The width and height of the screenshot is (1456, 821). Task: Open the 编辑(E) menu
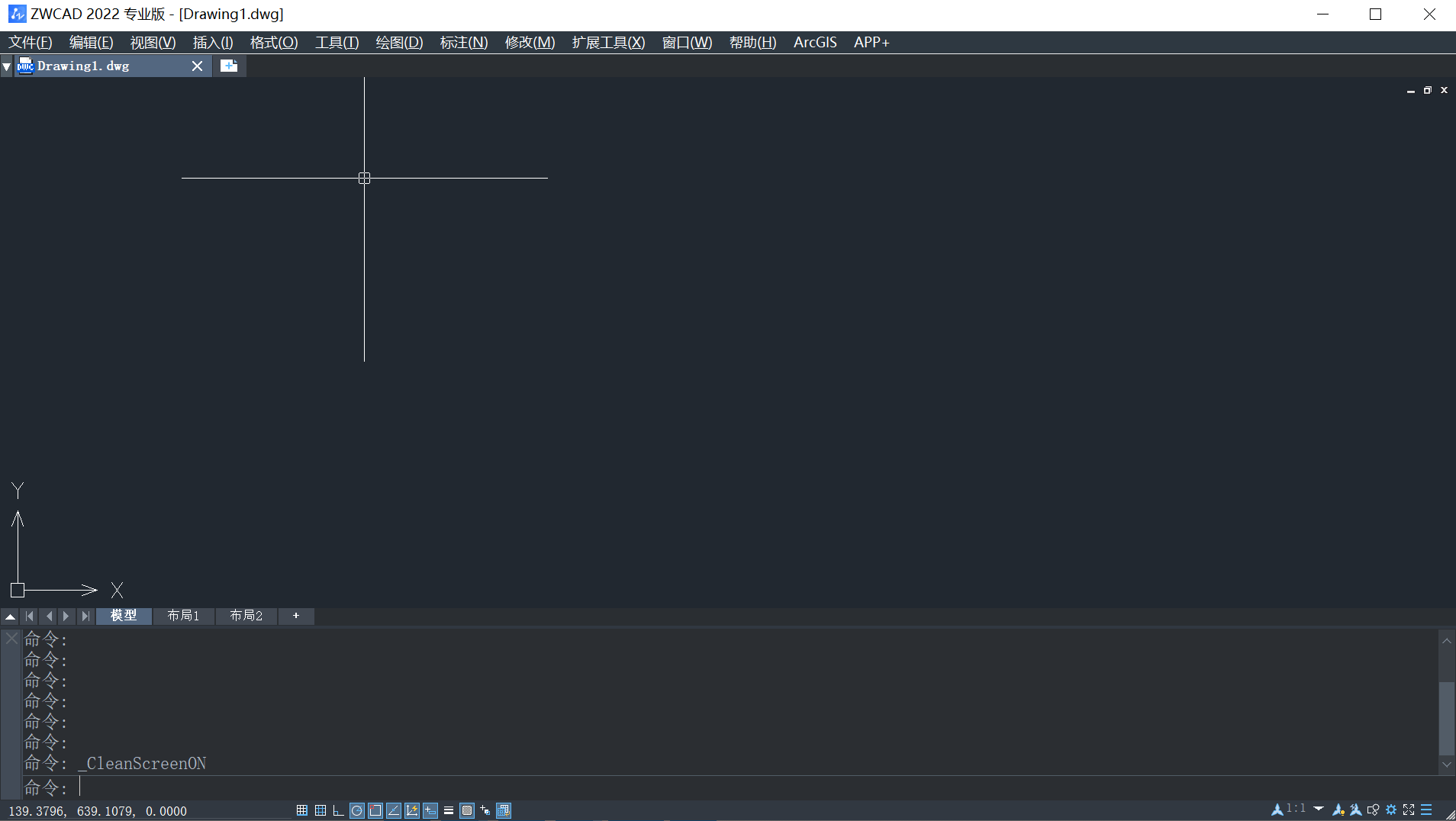click(x=92, y=43)
